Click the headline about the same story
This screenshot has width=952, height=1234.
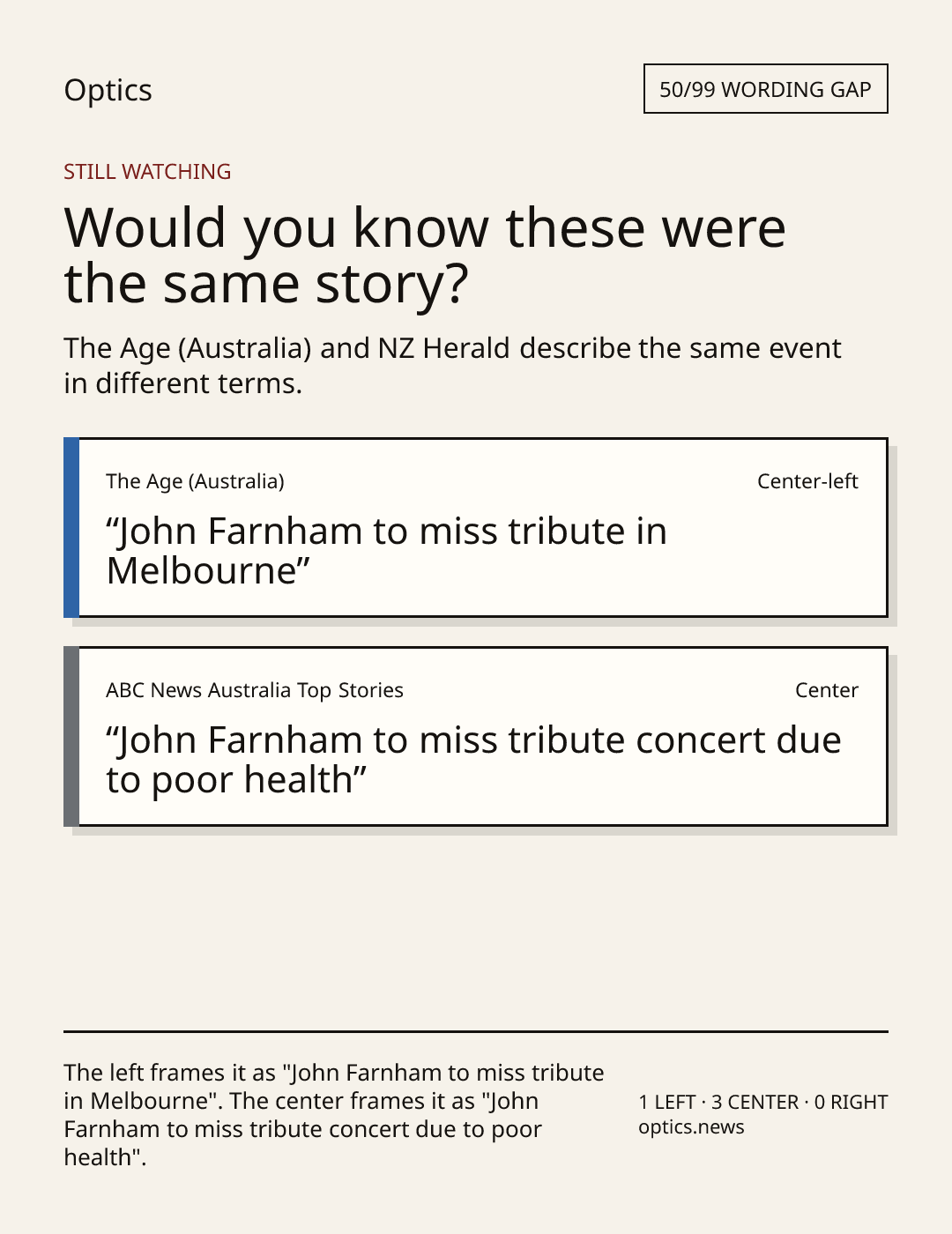click(425, 256)
